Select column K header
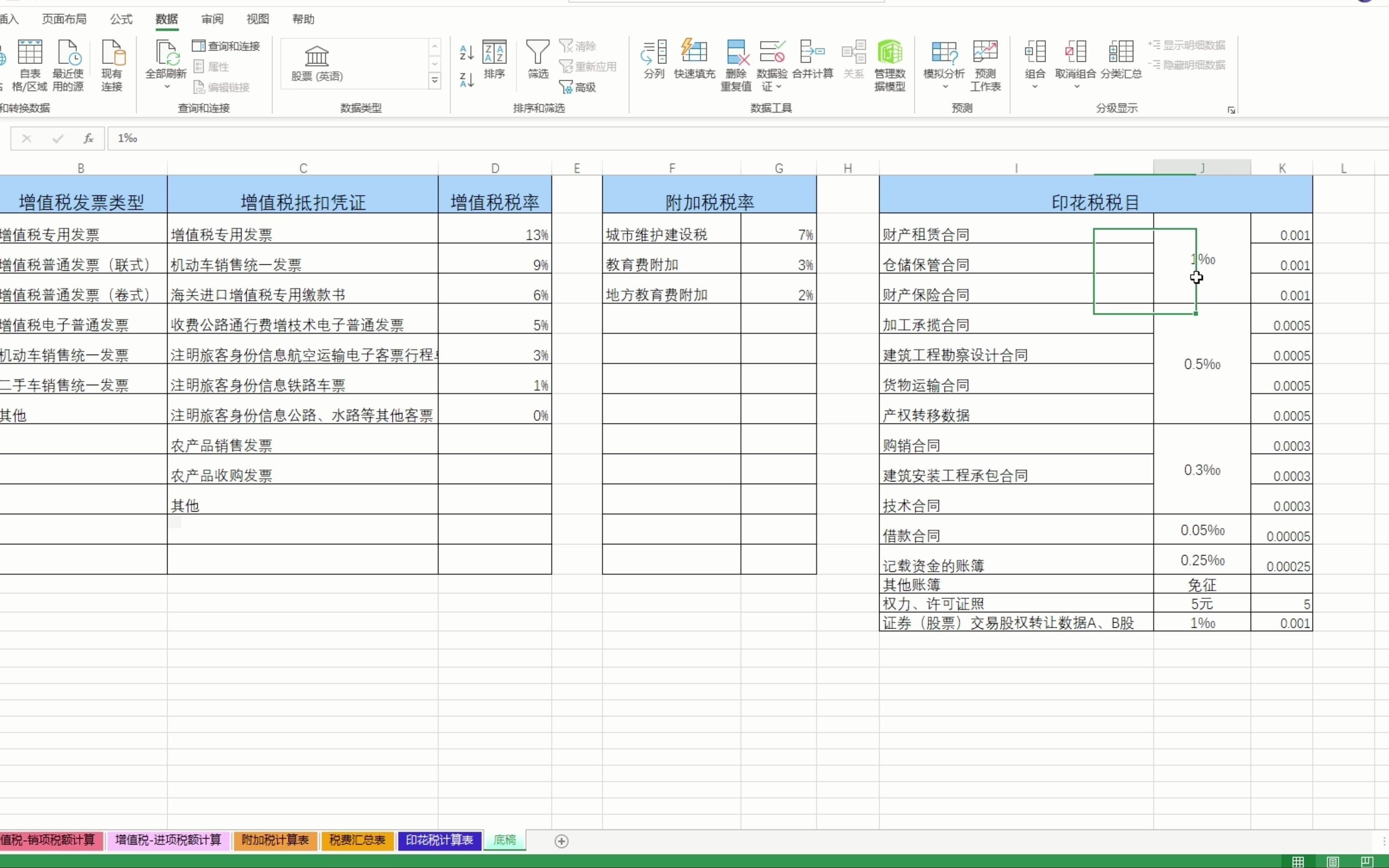The height and width of the screenshot is (868, 1389). 1282,168
